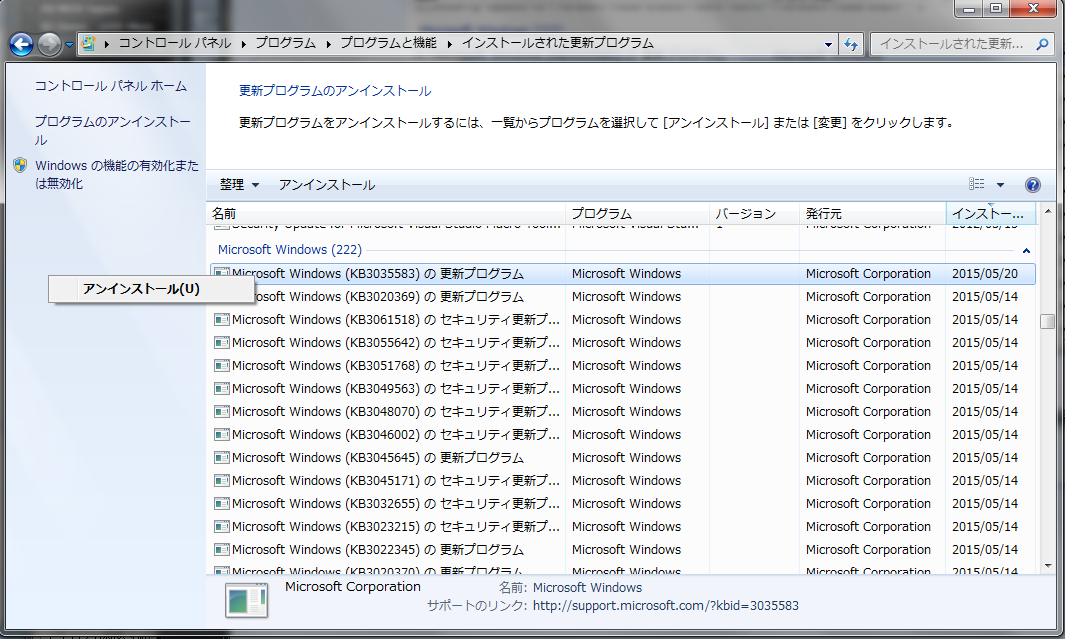Click the icon of update KB3045645
The height and width of the screenshot is (639, 1065).
point(221,458)
